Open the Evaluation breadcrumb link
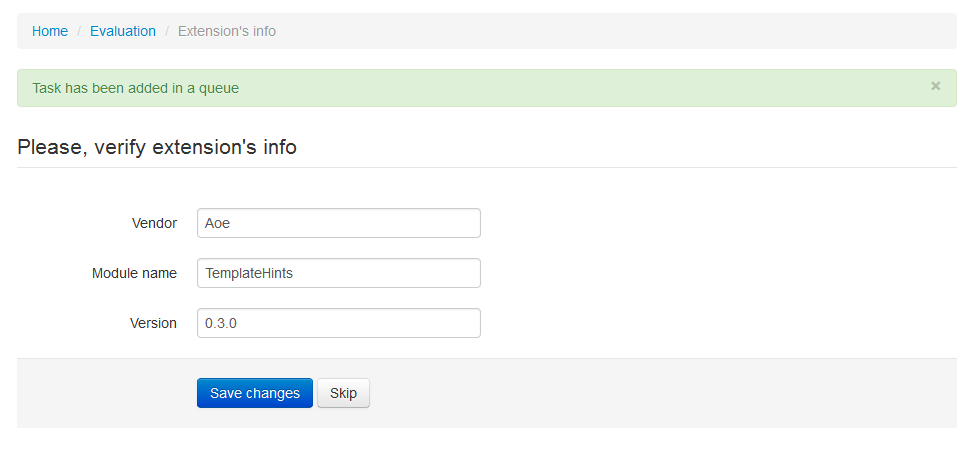This screenshot has width=977, height=449. click(123, 31)
